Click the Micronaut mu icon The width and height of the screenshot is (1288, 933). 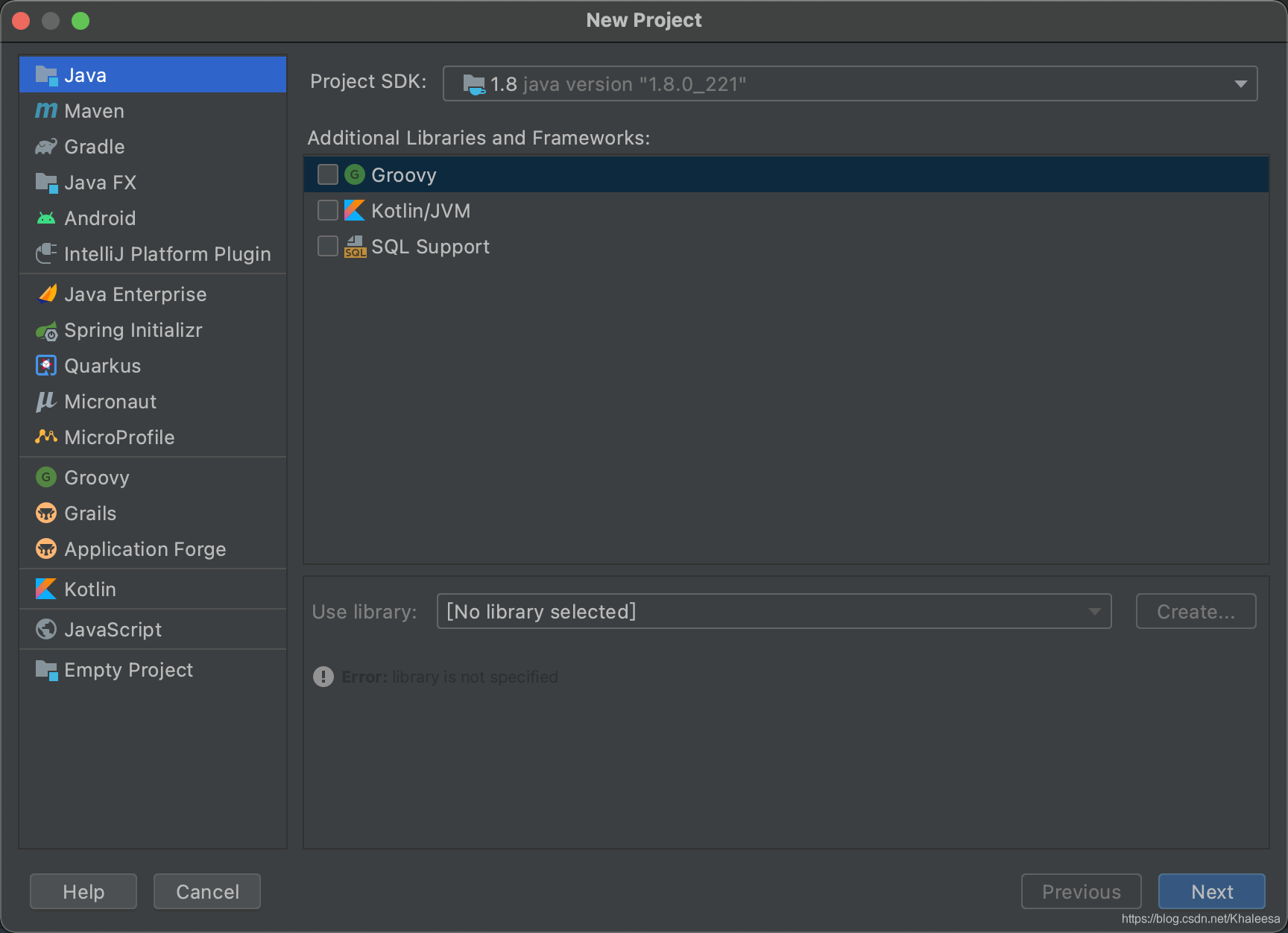[x=46, y=402]
